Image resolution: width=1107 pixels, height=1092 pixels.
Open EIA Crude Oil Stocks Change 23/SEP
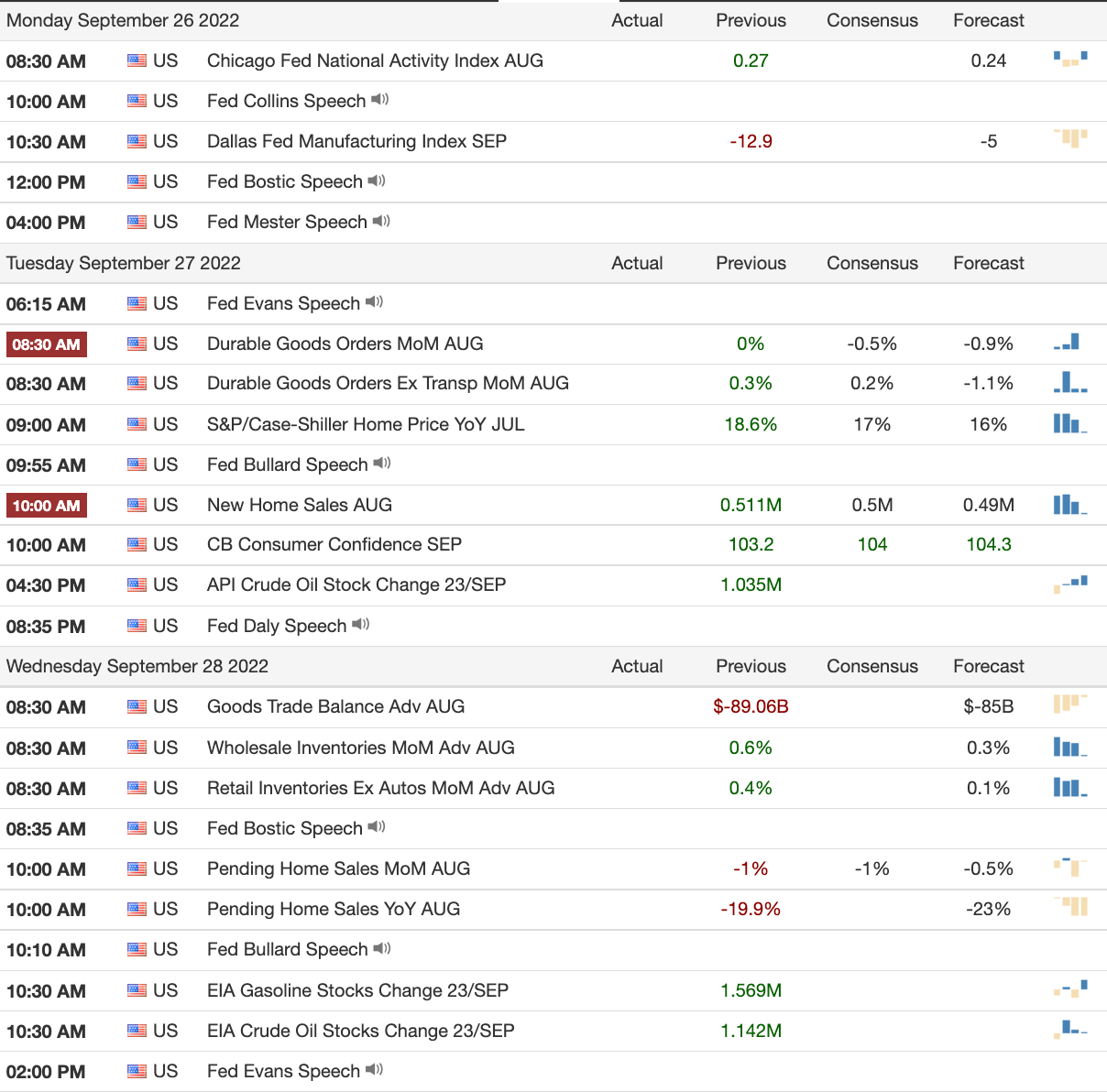click(360, 1031)
